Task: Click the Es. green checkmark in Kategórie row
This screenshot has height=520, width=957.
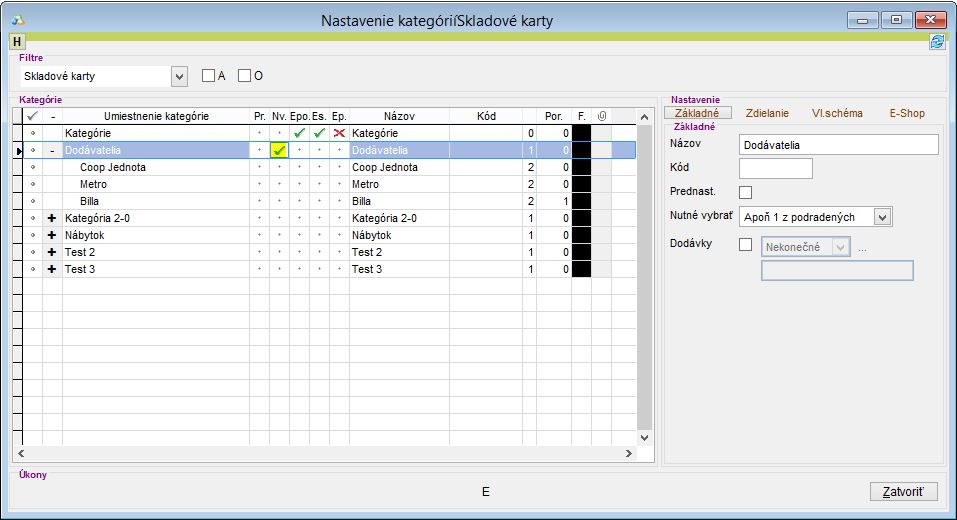Action: (x=319, y=133)
